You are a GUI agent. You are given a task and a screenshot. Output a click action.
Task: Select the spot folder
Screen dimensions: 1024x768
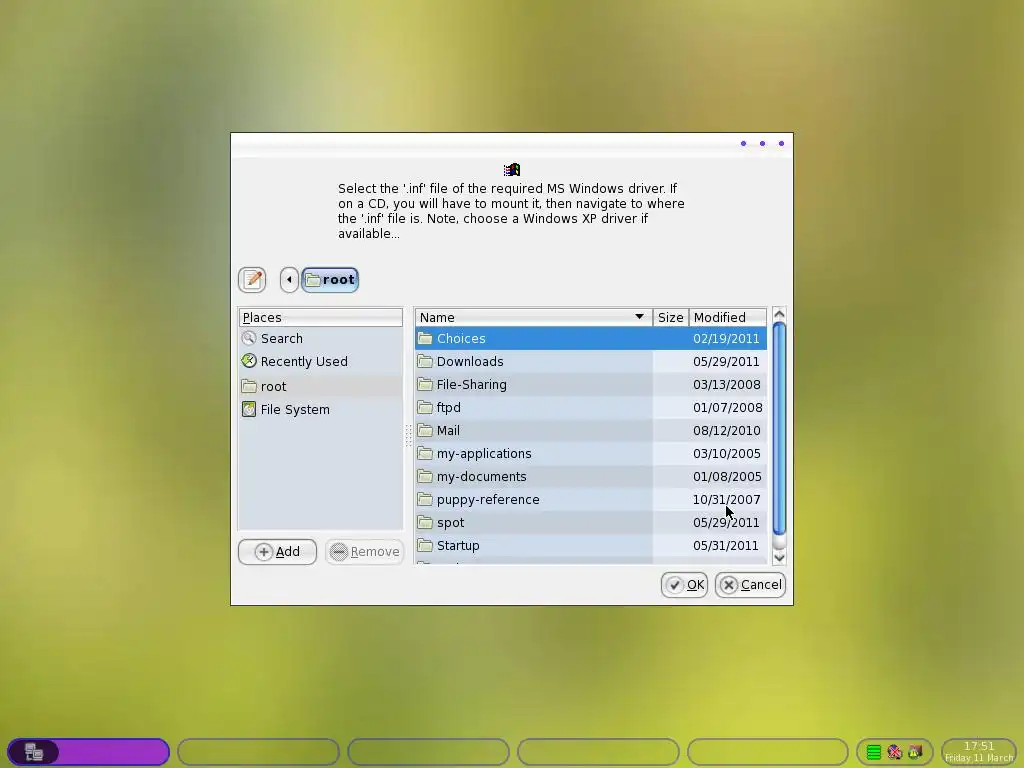[x=590, y=522]
